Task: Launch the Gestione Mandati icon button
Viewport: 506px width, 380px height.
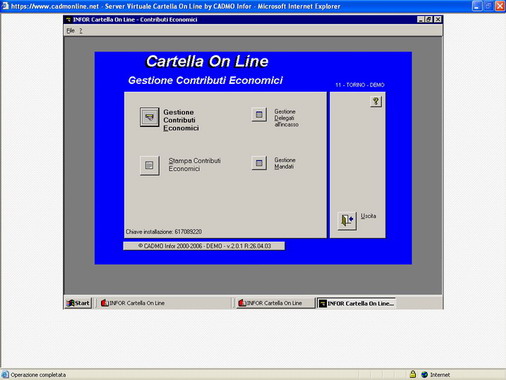Action: (x=259, y=163)
